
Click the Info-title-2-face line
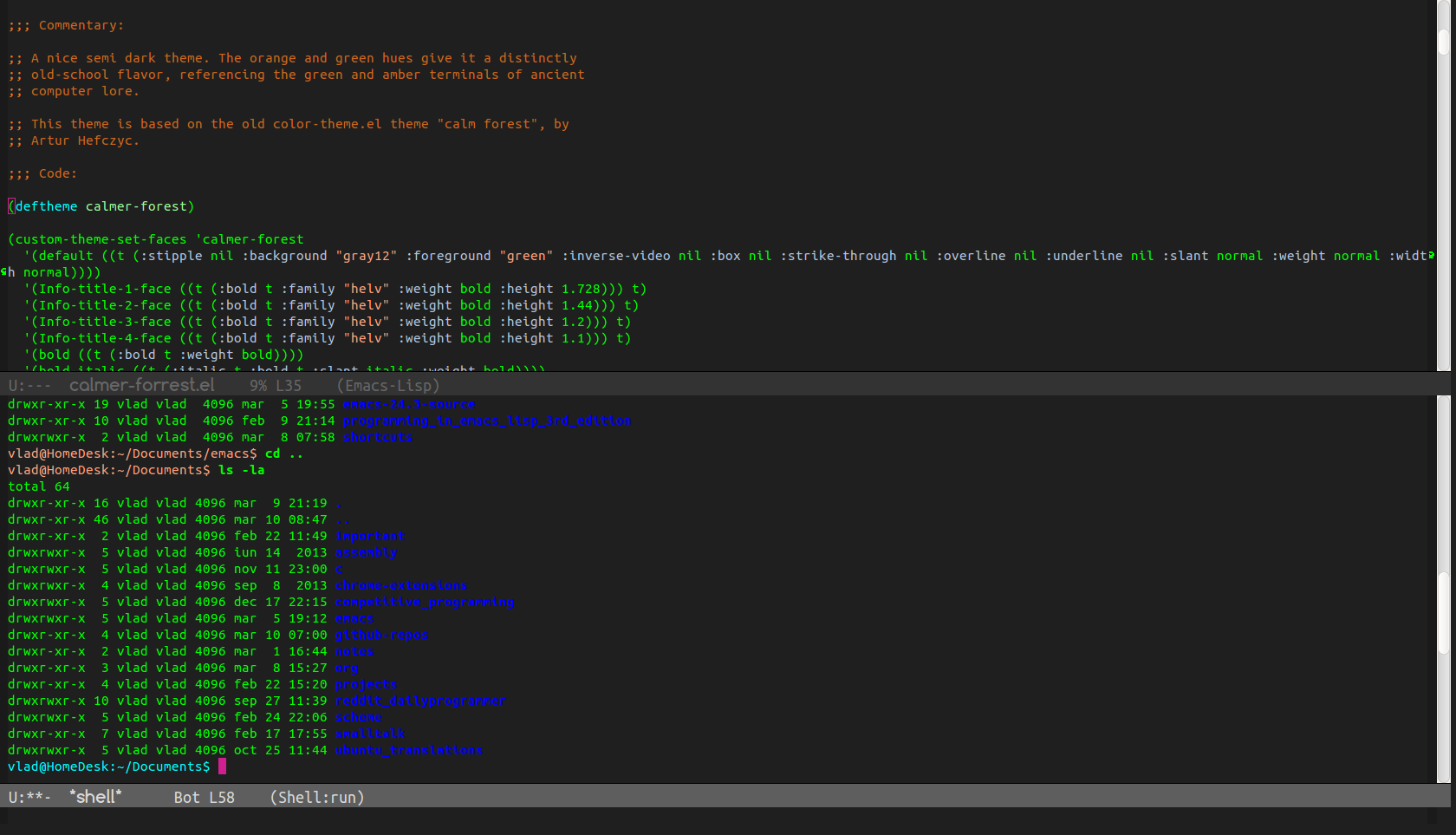point(331,305)
